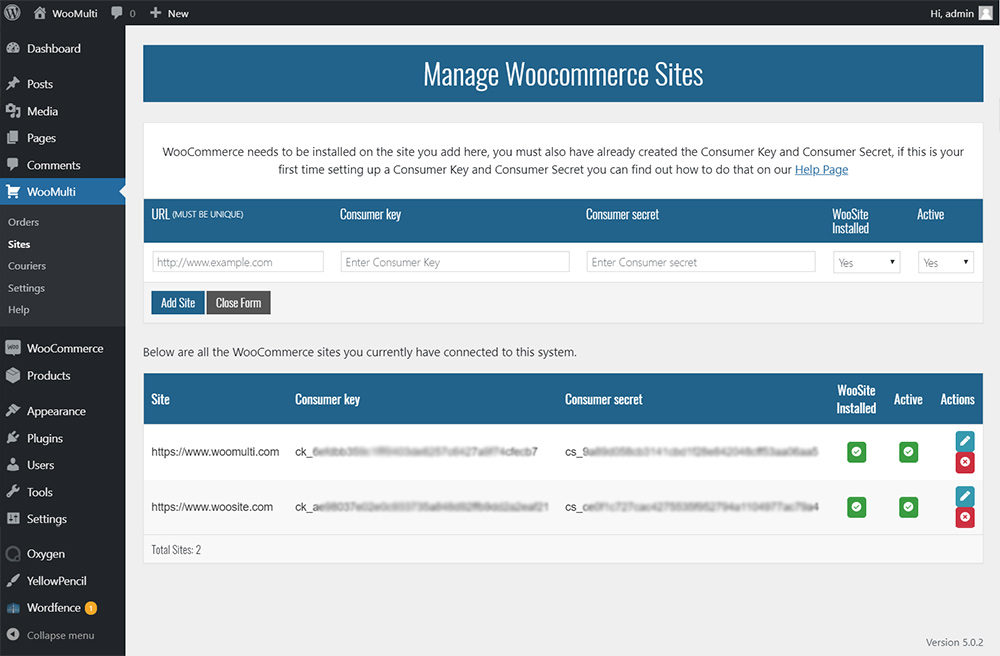This screenshot has height=656, width=1000.
Task: Toggle WooSite Installed check for woomulti.com
Action: click(x=856, y=452)
